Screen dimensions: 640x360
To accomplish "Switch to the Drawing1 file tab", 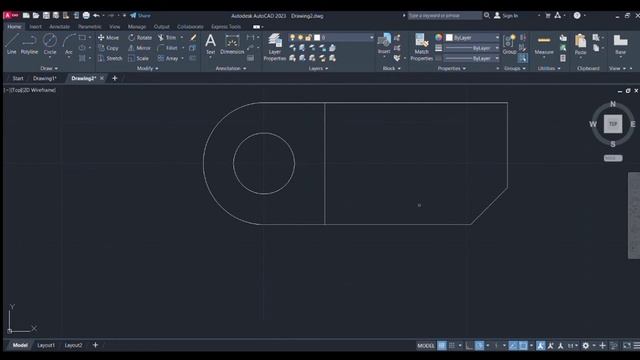I will (x=44, y=78).
